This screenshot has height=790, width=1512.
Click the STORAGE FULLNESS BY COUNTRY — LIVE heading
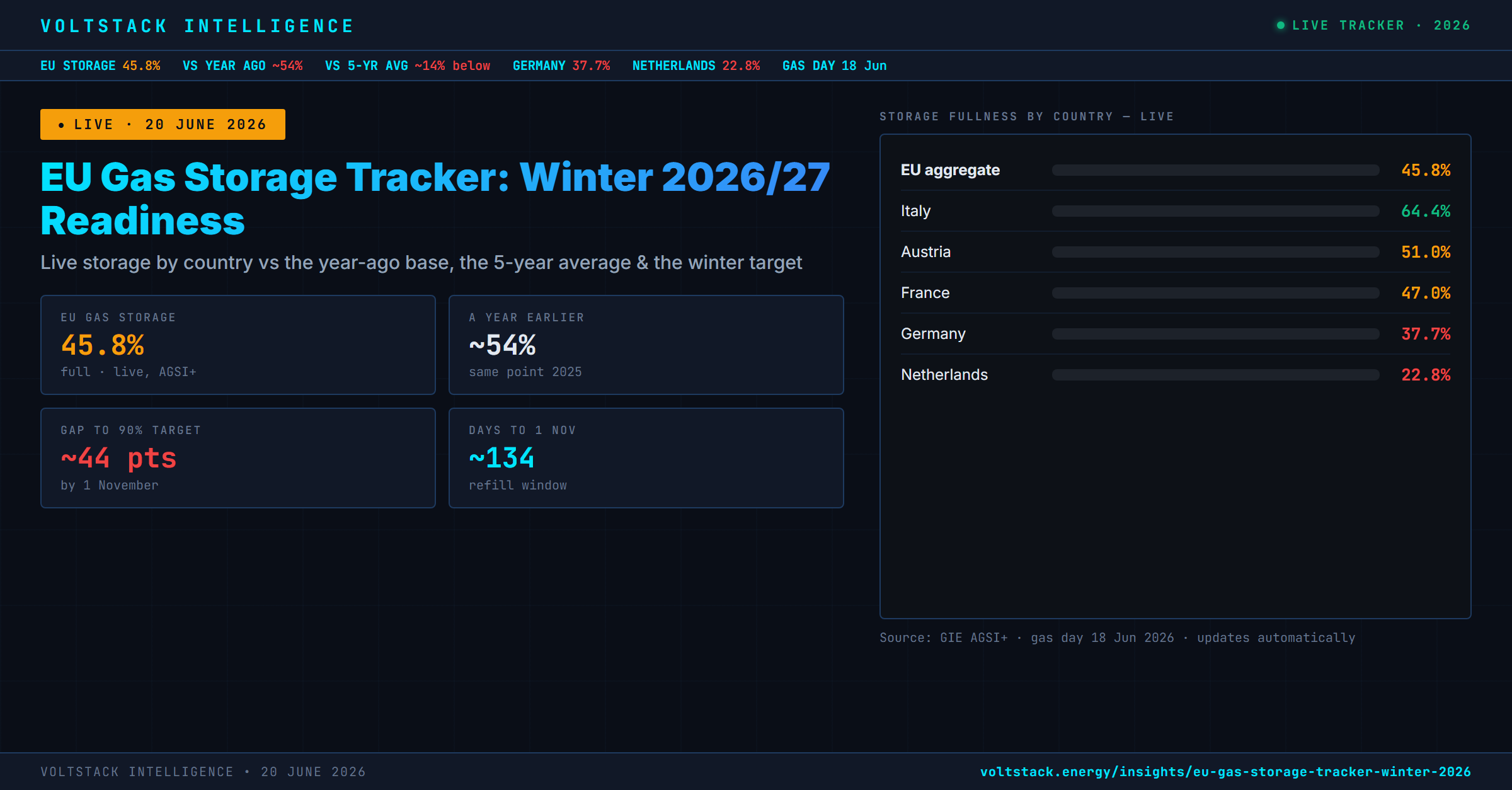tap(1027, 117)
